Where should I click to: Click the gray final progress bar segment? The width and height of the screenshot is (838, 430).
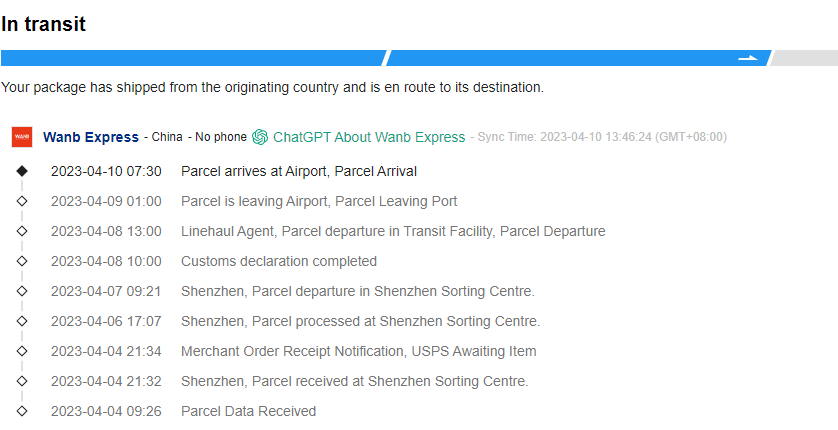point(803,58)
